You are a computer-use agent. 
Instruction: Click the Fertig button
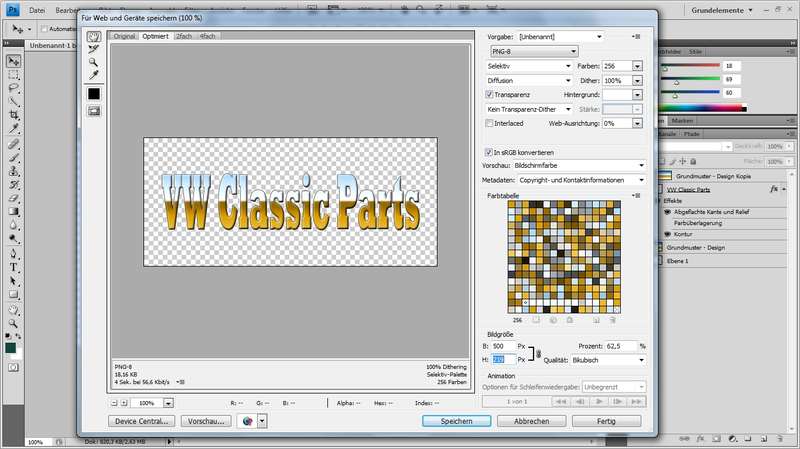[x=607, y=421]
